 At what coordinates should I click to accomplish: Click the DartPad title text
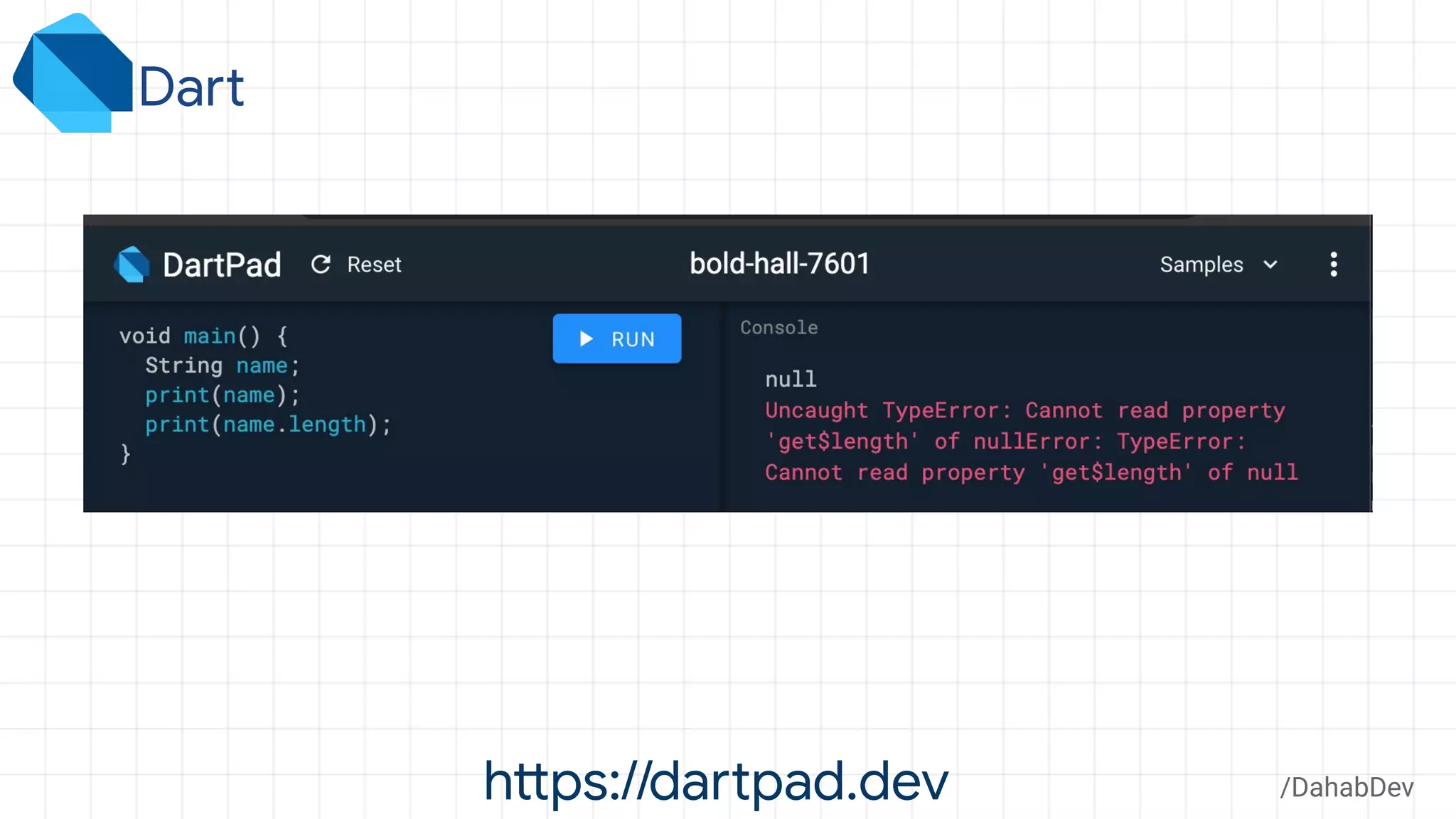click(x=222, y=264)
